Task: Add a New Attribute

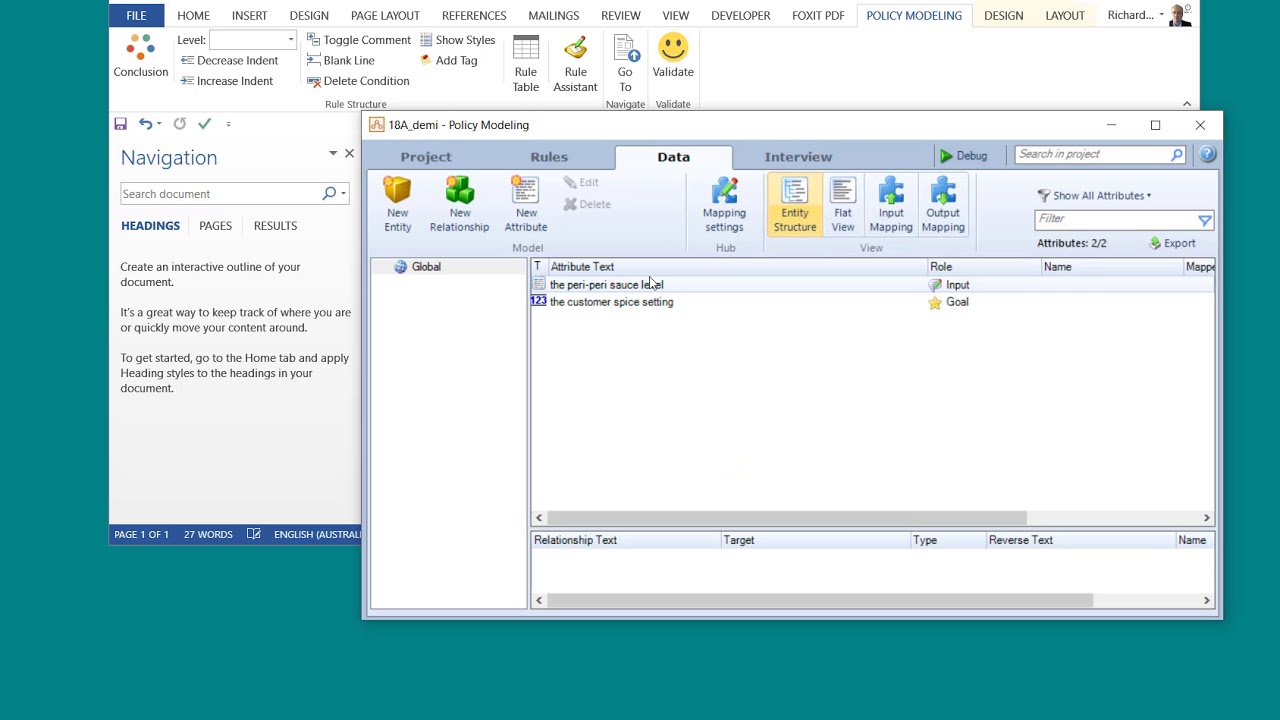Action: pyautogui.click(x=526, y=205)
